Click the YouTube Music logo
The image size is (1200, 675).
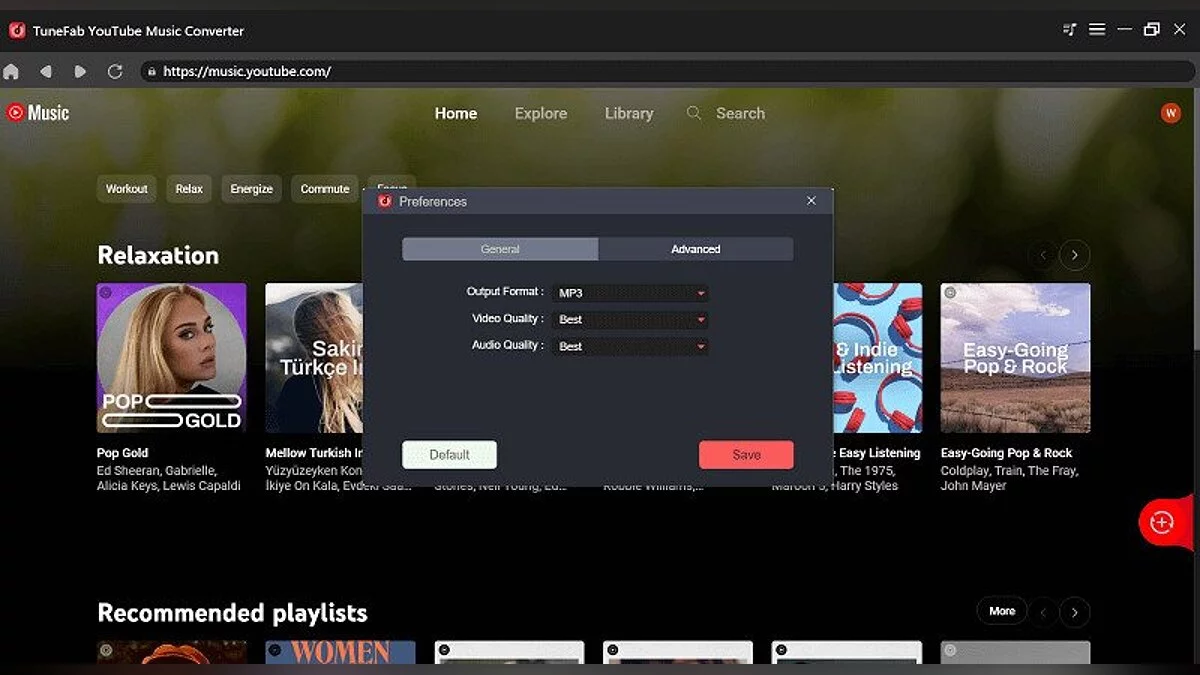38,113
